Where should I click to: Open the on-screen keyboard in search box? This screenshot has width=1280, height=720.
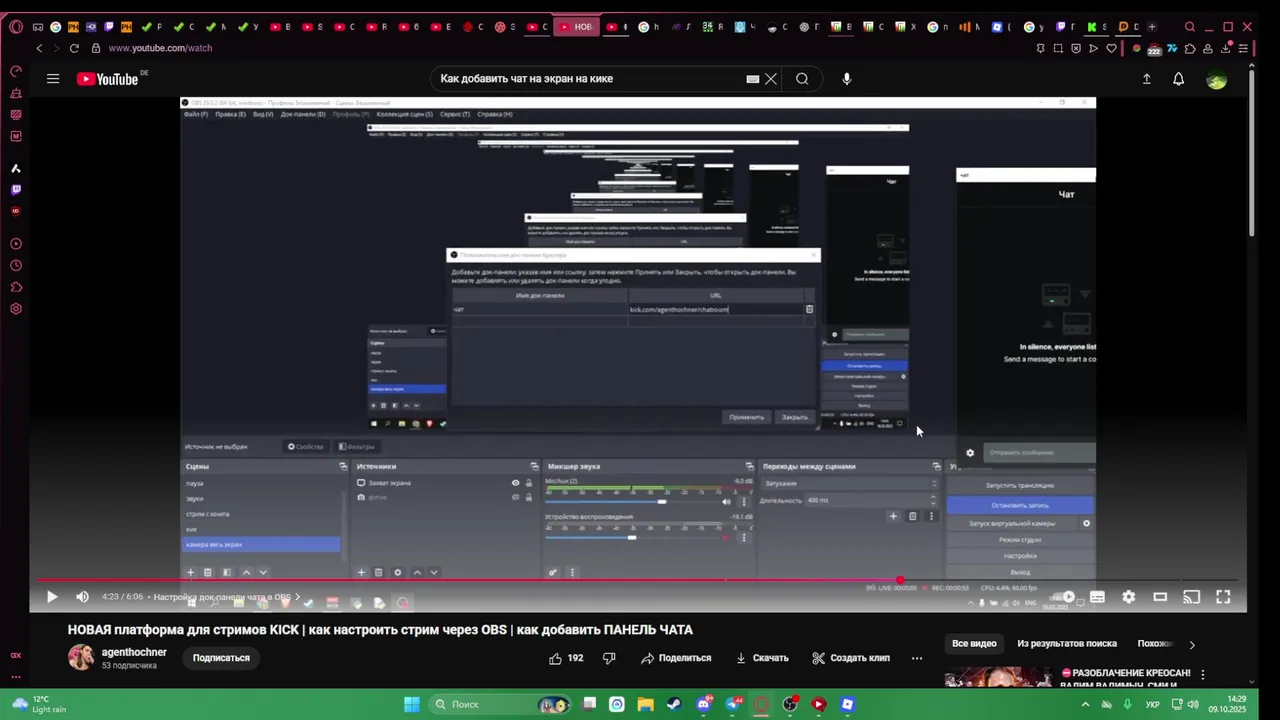tap(753, 79)
